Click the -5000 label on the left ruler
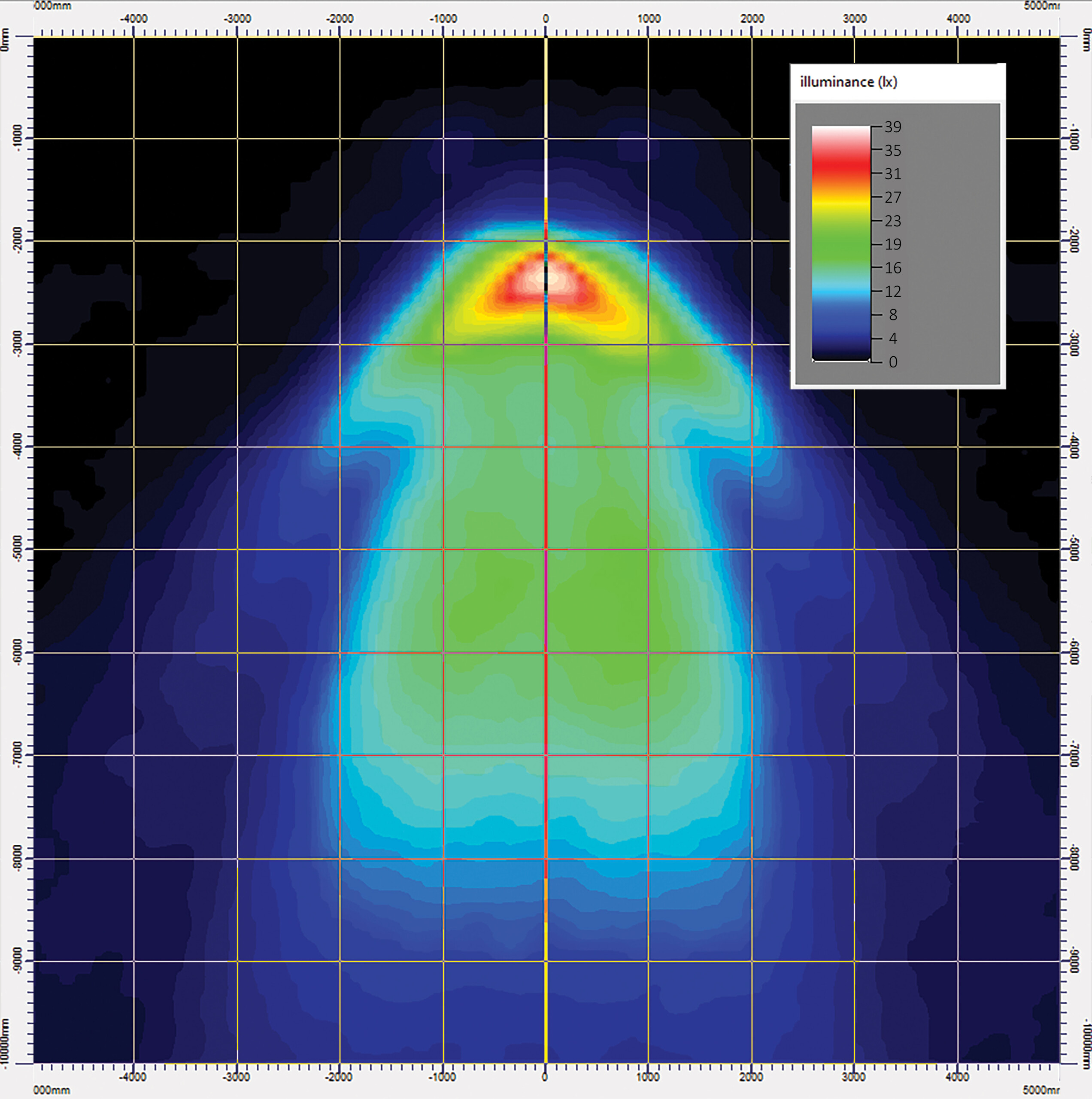The width and height of the screenshot is (1092, 1099). [x=18, y=548]
